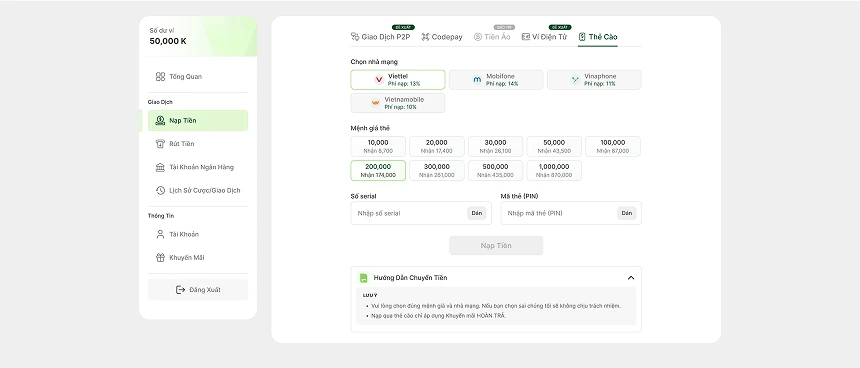The width and height of the screenshot is (860, 368).
Task: Click Dán button beside serial number field
Action: (477, 213)
